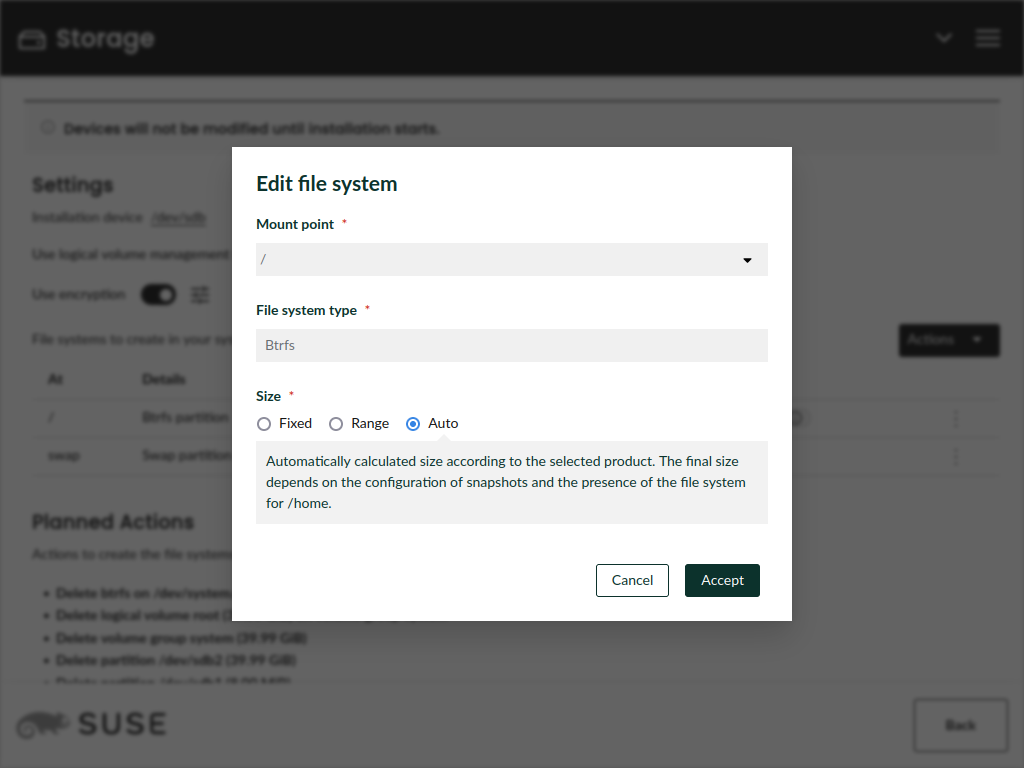Click the SUSE chameleon logo
Screen dimensions: 1024x768
(43, 724)
